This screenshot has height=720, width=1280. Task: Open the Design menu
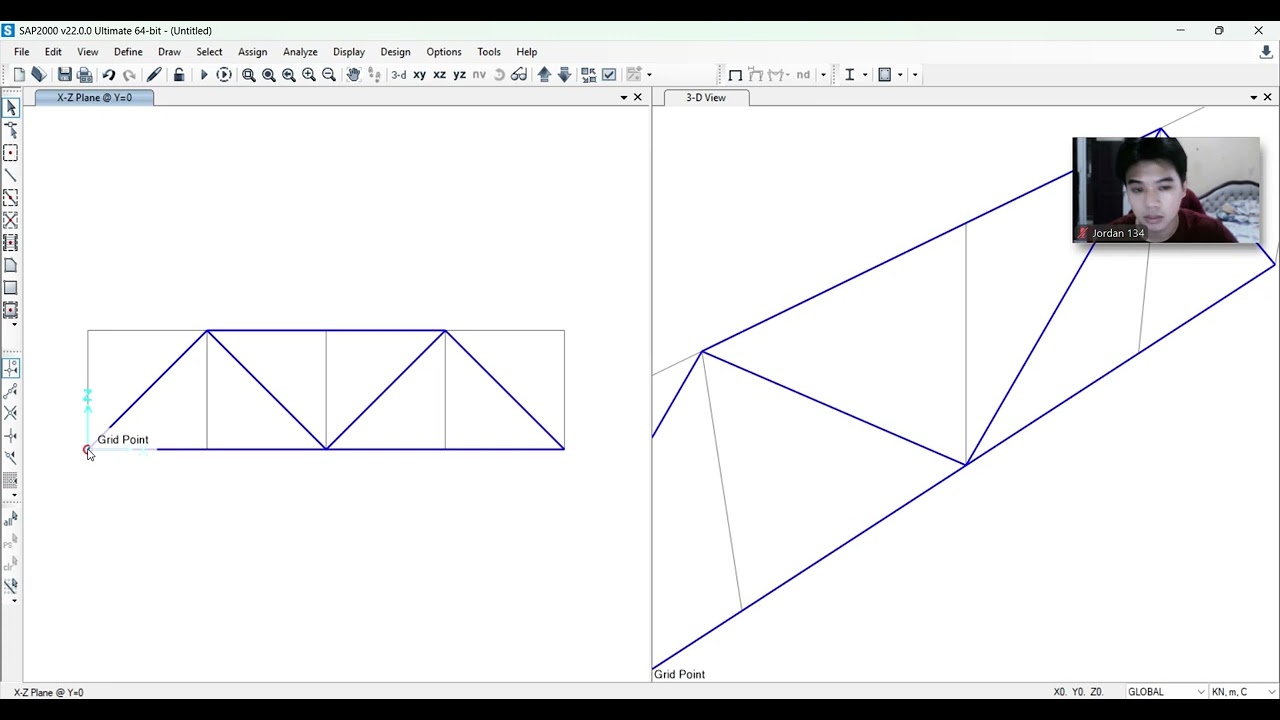(x=395, y=52)
